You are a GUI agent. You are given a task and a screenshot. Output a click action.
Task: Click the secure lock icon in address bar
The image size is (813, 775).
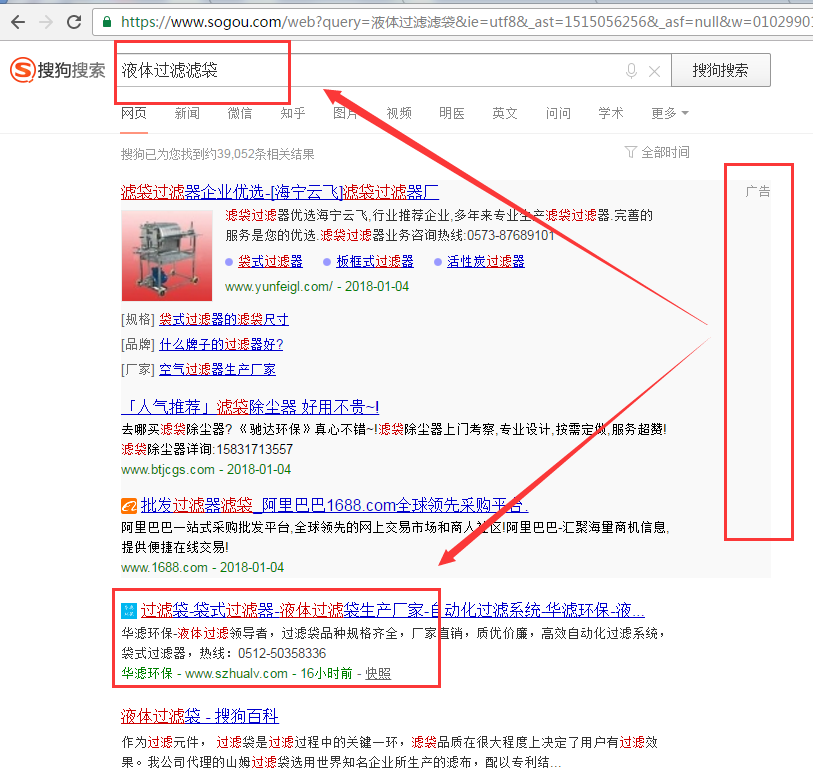coord(108,21)
